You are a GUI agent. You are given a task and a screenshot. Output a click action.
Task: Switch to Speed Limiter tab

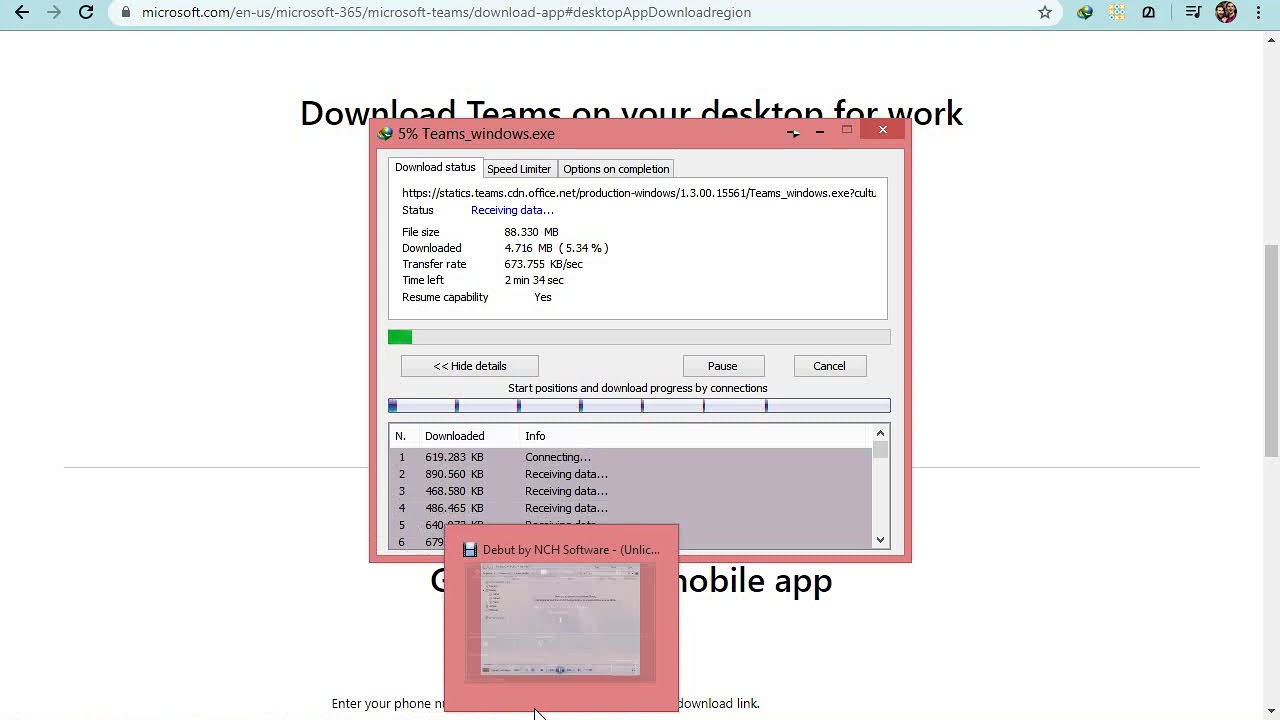[x=519, y=169]
